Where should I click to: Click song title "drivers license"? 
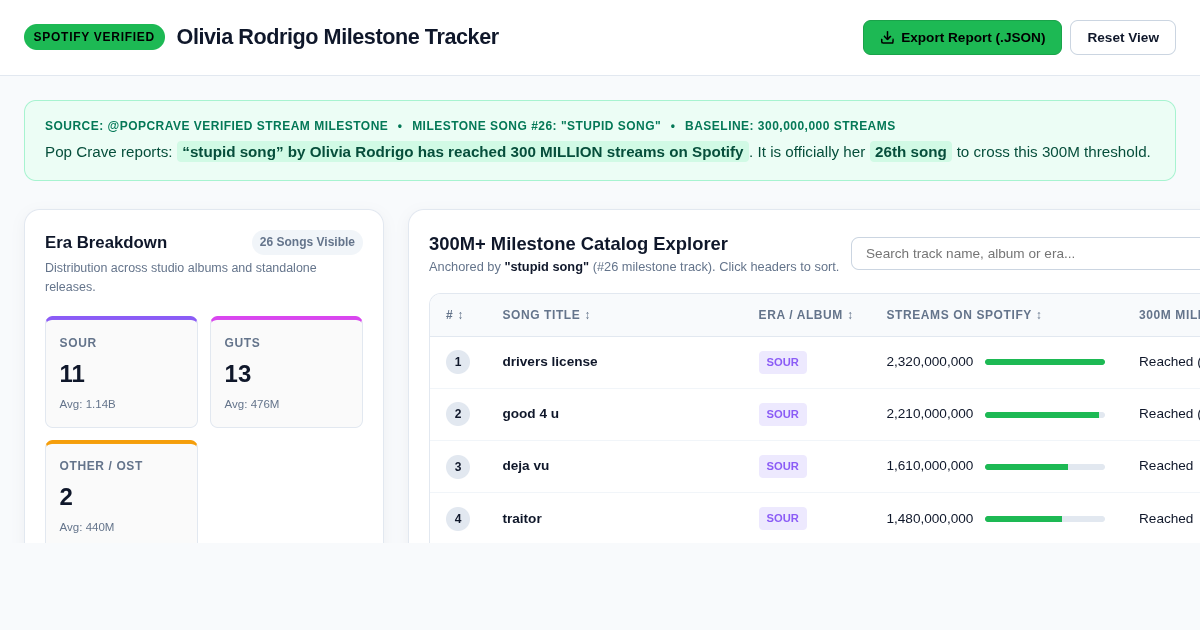pyautogui.click(x=550, y=362)
